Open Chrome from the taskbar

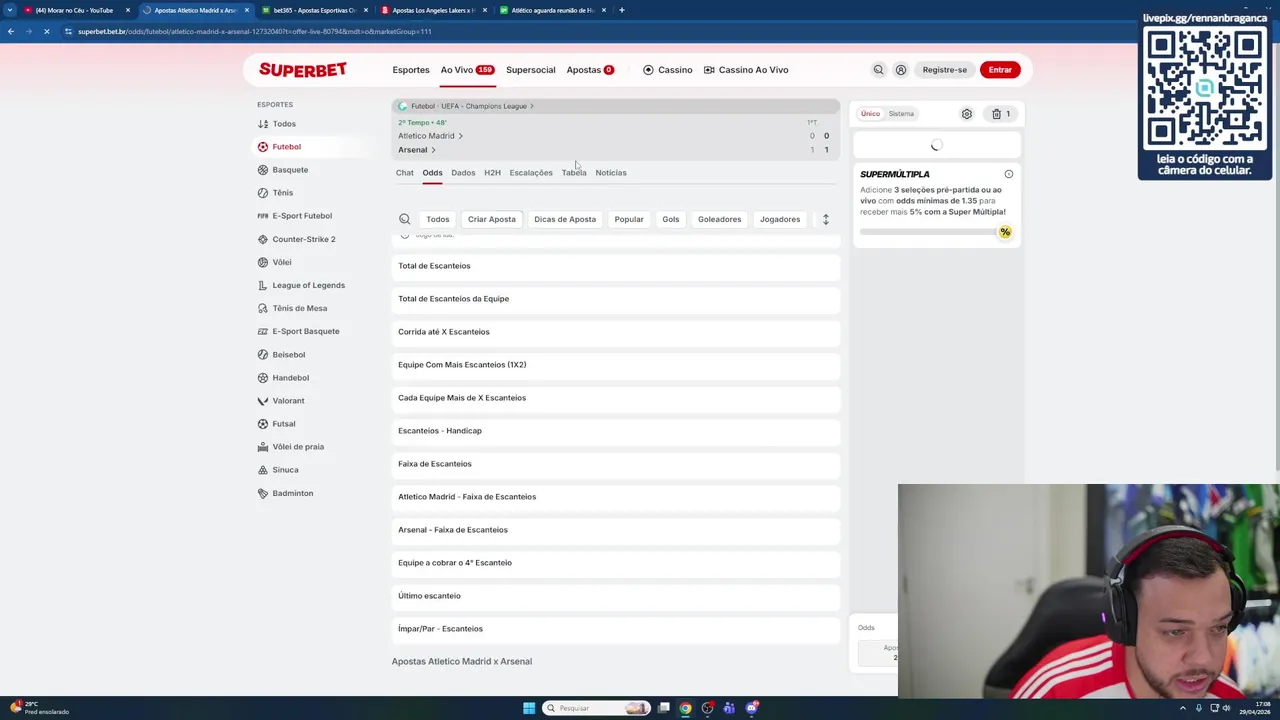click(685, 708)
